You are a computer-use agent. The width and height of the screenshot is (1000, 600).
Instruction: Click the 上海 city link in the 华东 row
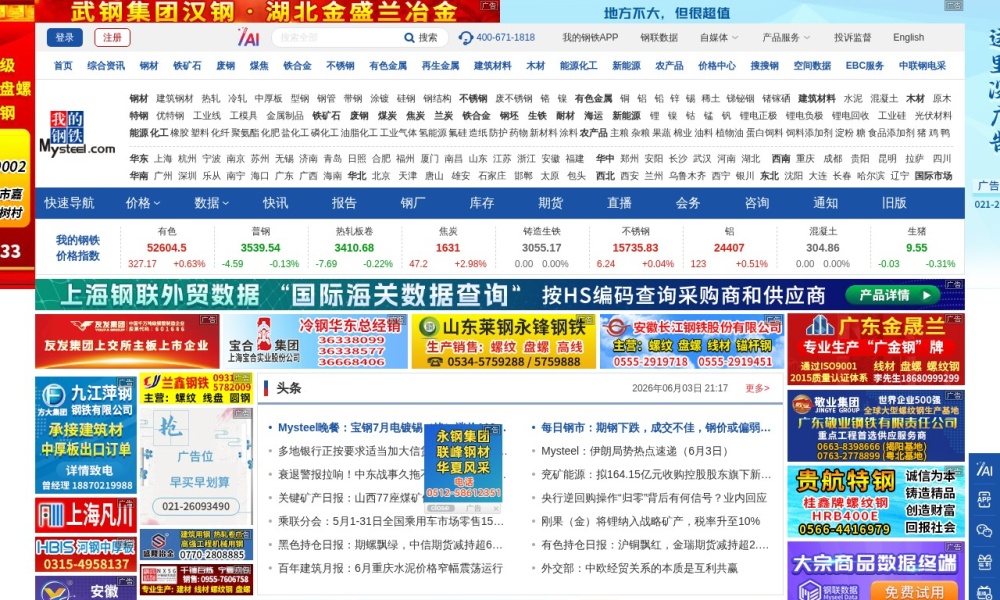click(163, 158)
